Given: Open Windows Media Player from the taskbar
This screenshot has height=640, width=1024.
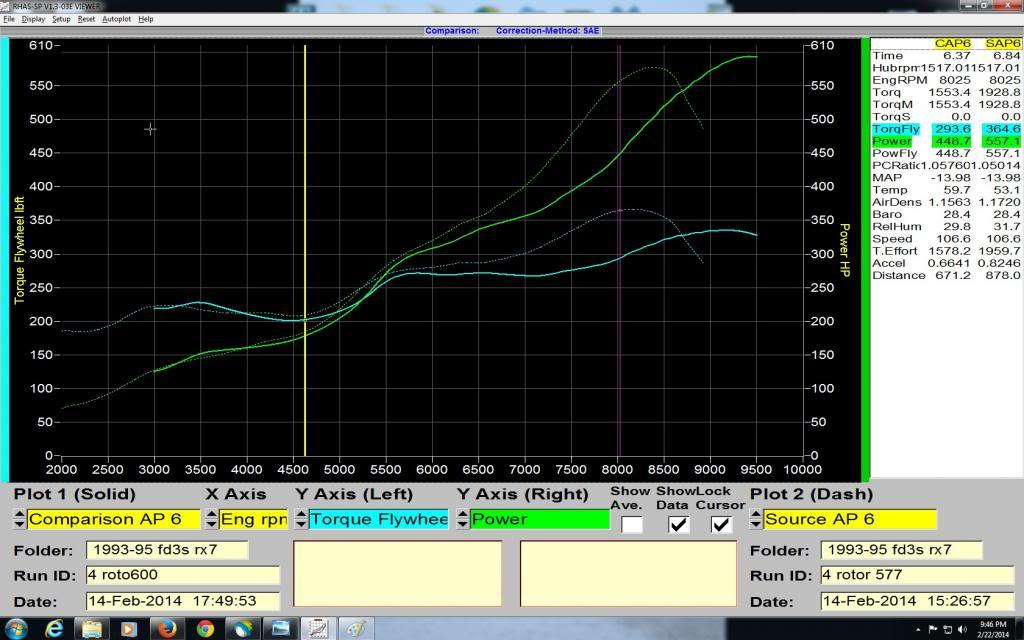Looking at the screenshot, I should [x=128, y=629].
